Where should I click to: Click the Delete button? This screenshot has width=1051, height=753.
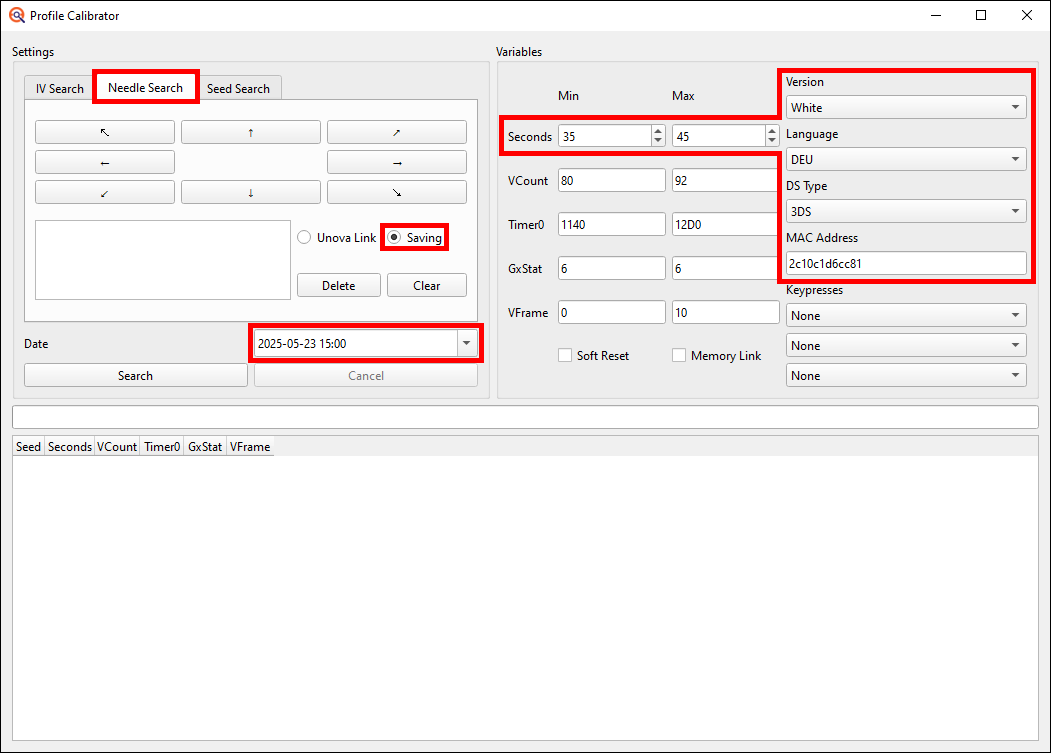tap(338, 286)
